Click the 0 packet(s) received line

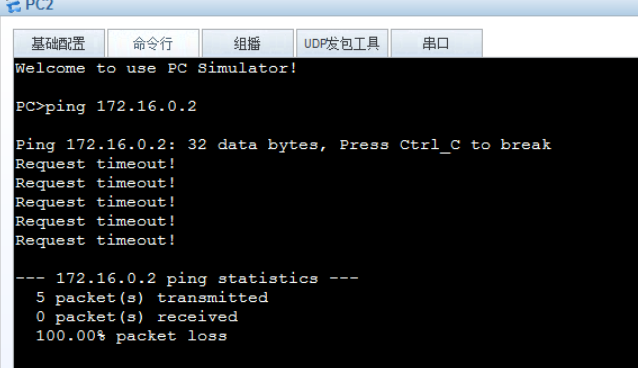pos(137,317)
